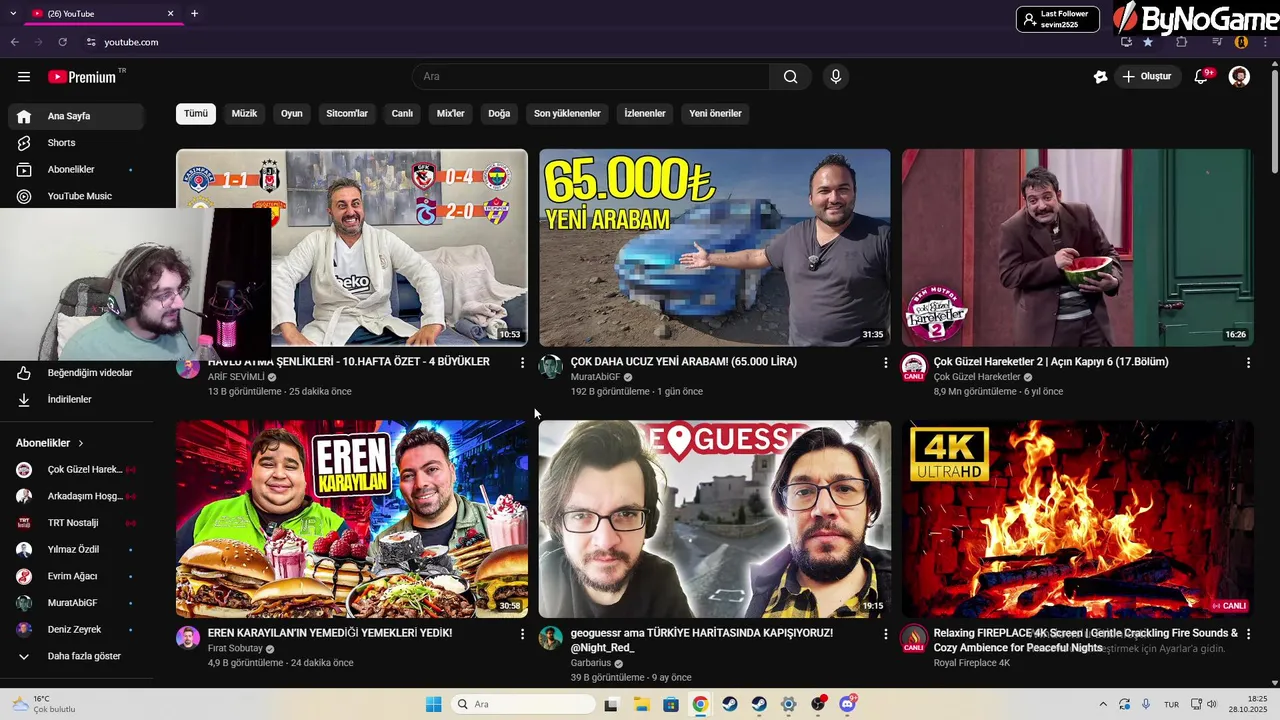Start voice search with microphone icon
Screen dimensions: 1280x720
[836, 77]
